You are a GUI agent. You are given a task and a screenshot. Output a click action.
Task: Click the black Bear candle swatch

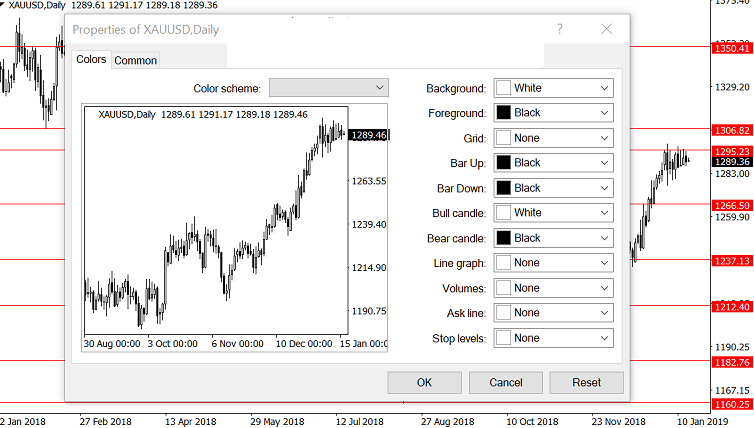click(503, 238)
